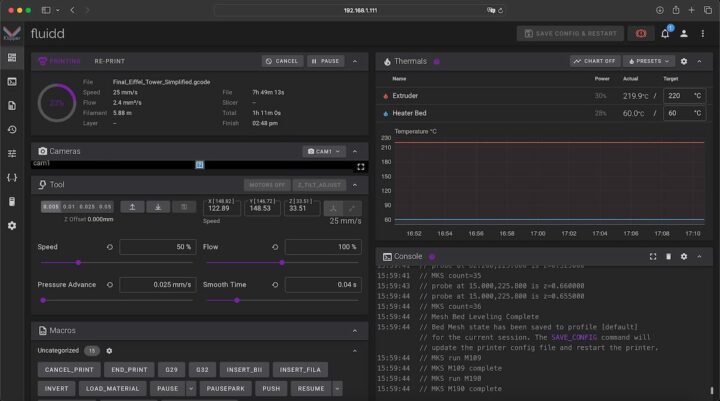Image resolution: width=720 pixels, height=401 pixels.
Task: Reset the Speed value to default
Action: pyautogui.click(x=109, y=246)
